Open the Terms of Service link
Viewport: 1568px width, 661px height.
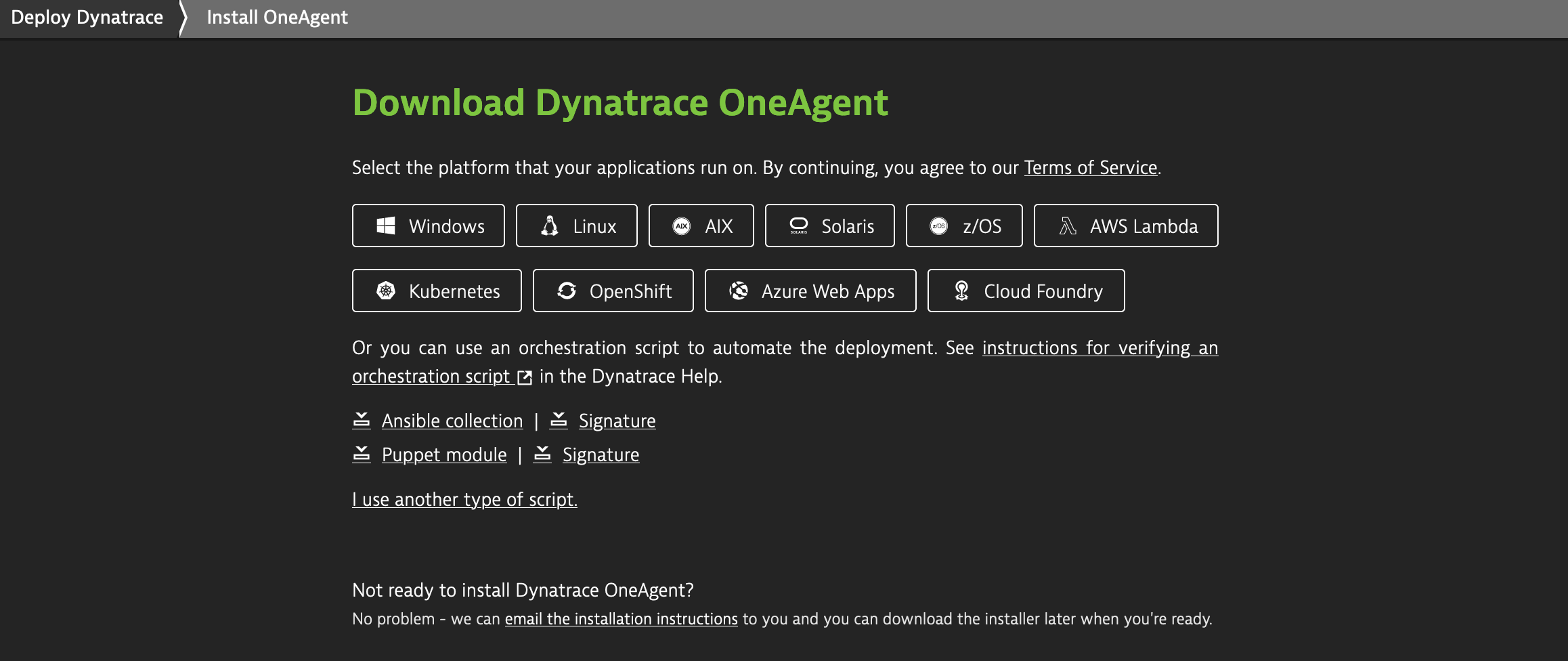tap(1091, 167)
